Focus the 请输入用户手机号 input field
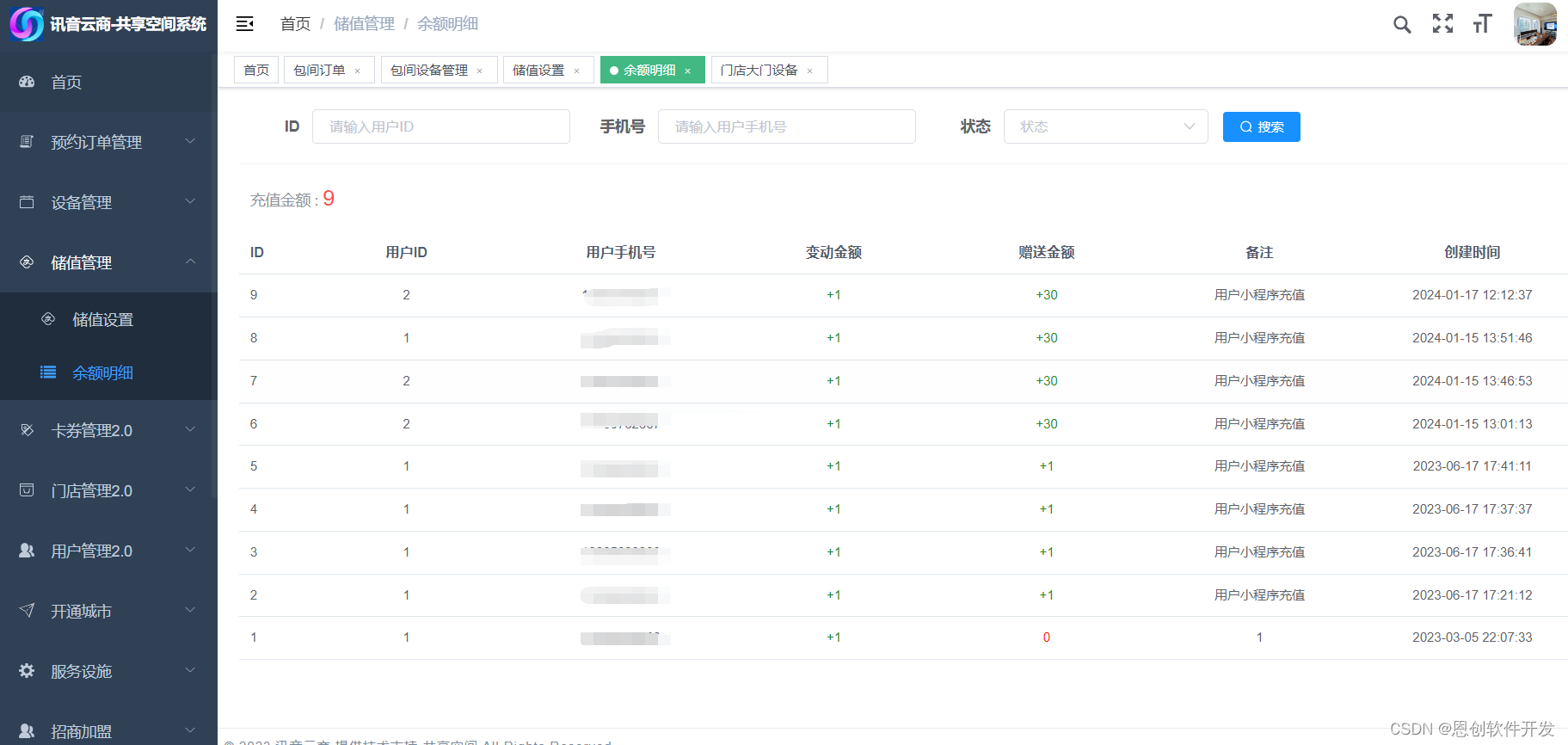Image resolution: width=1568 pixels, height=745 pixels. 787,126
